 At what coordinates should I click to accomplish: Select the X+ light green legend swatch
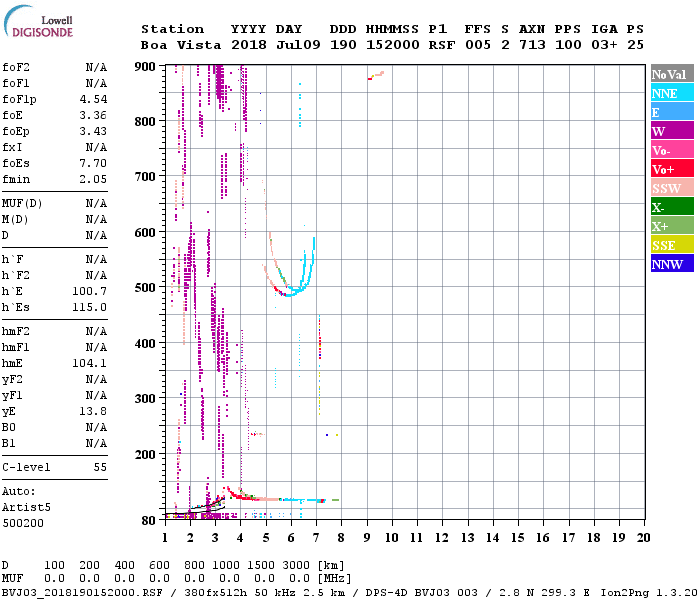672,226
